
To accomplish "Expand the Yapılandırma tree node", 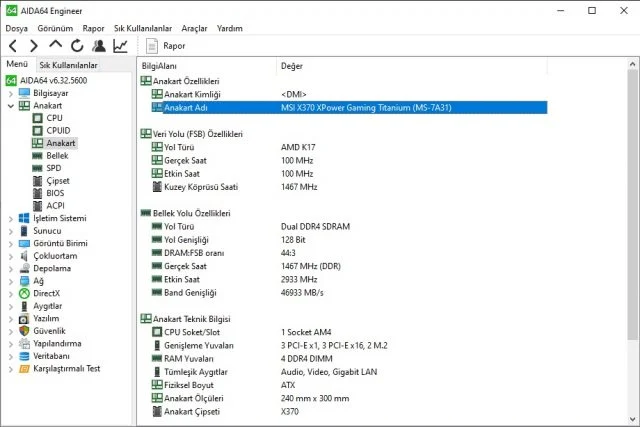I will (11, 344).
